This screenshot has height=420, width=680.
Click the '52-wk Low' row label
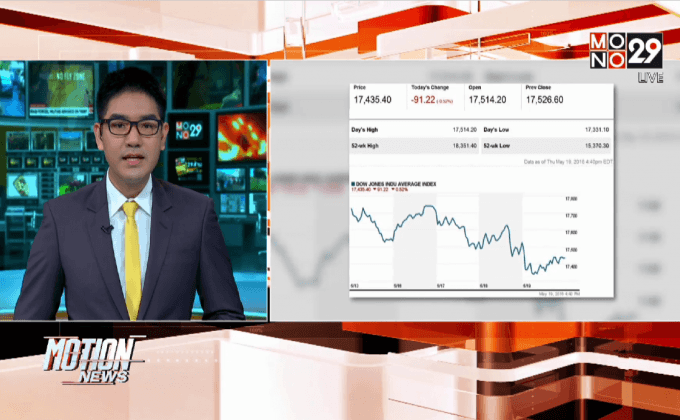497,146
